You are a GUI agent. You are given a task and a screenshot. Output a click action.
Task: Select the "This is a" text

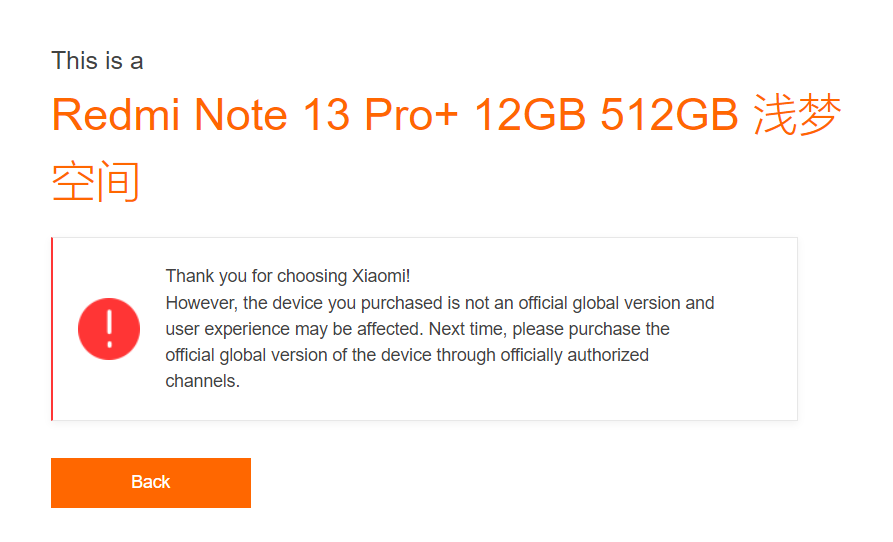pos(97,61)
